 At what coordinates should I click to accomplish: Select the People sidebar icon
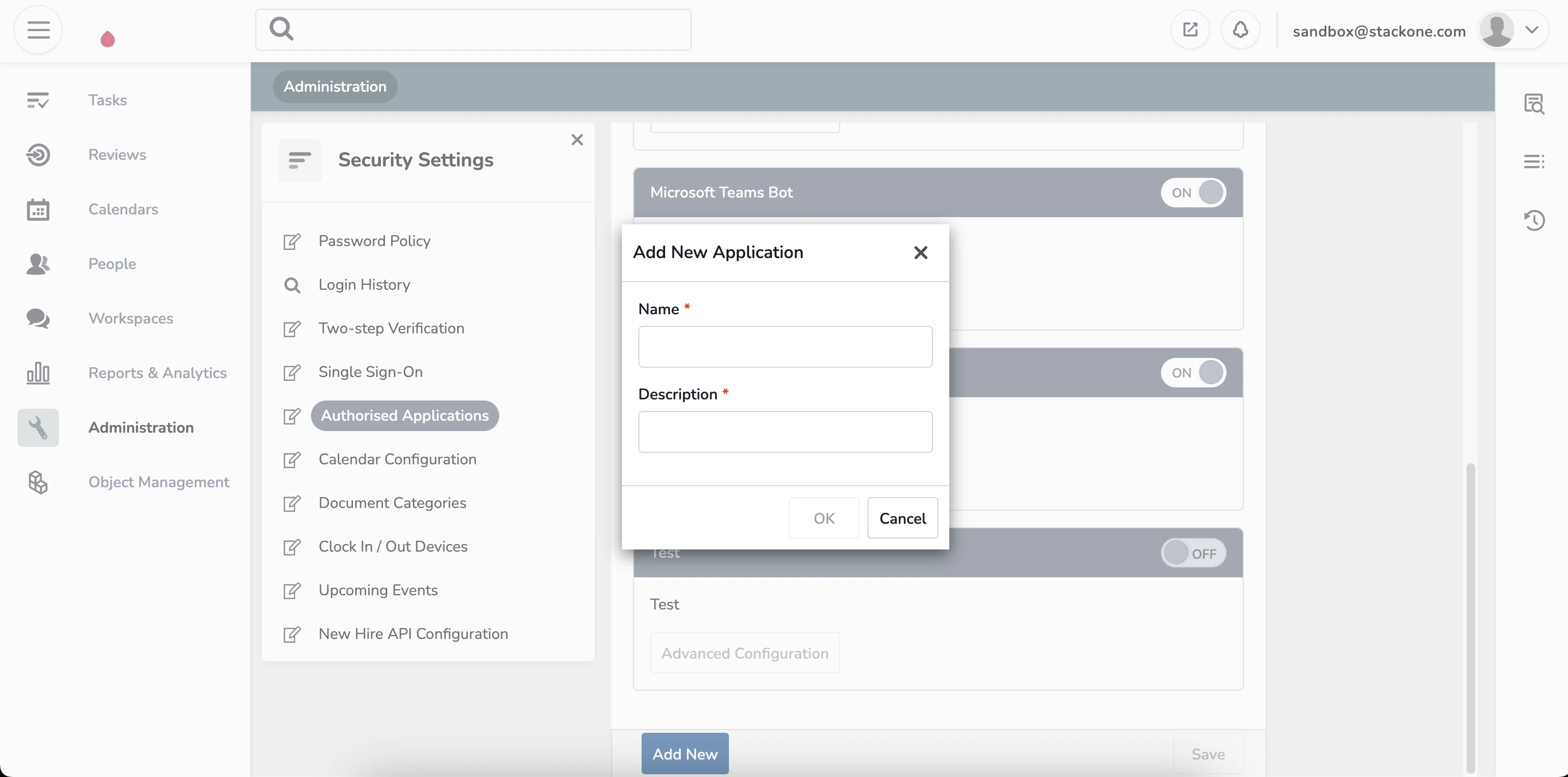[x=38, y=264]
